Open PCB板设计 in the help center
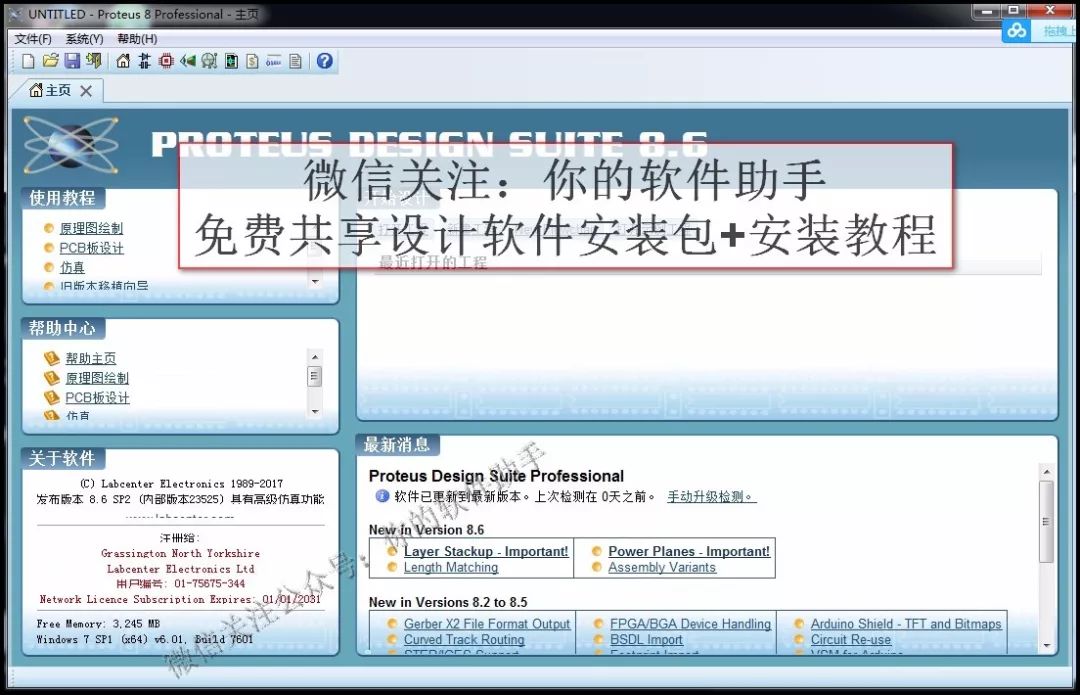This screenshot has width=1080, height=695. pos(96,397)
